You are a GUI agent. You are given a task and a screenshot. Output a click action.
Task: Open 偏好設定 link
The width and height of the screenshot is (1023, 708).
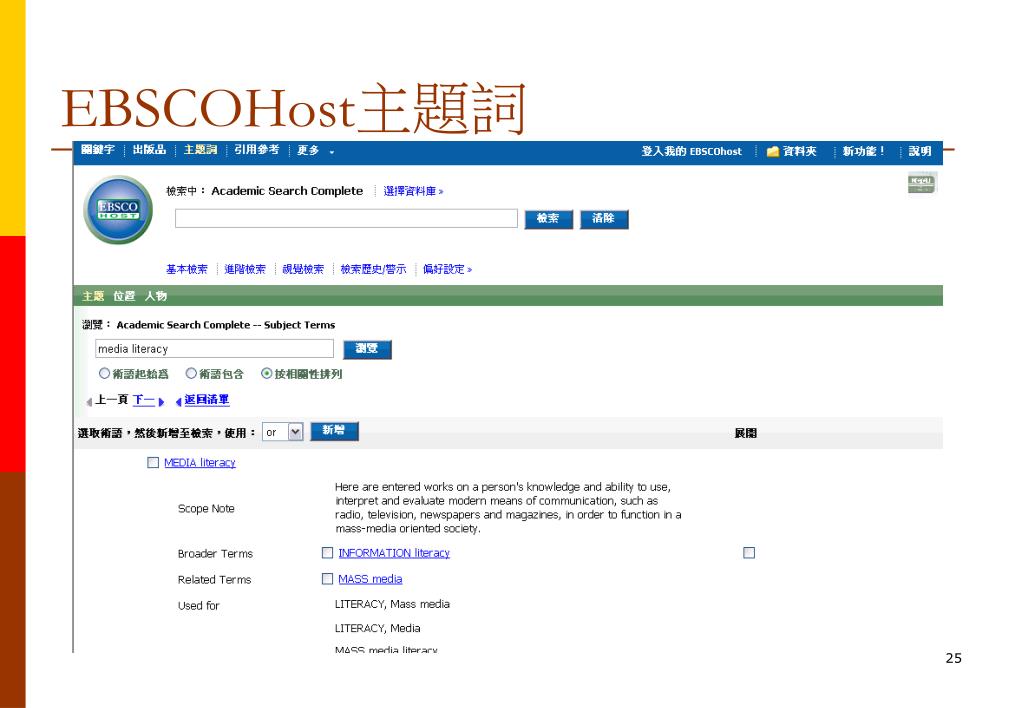(x=447, y=269)
